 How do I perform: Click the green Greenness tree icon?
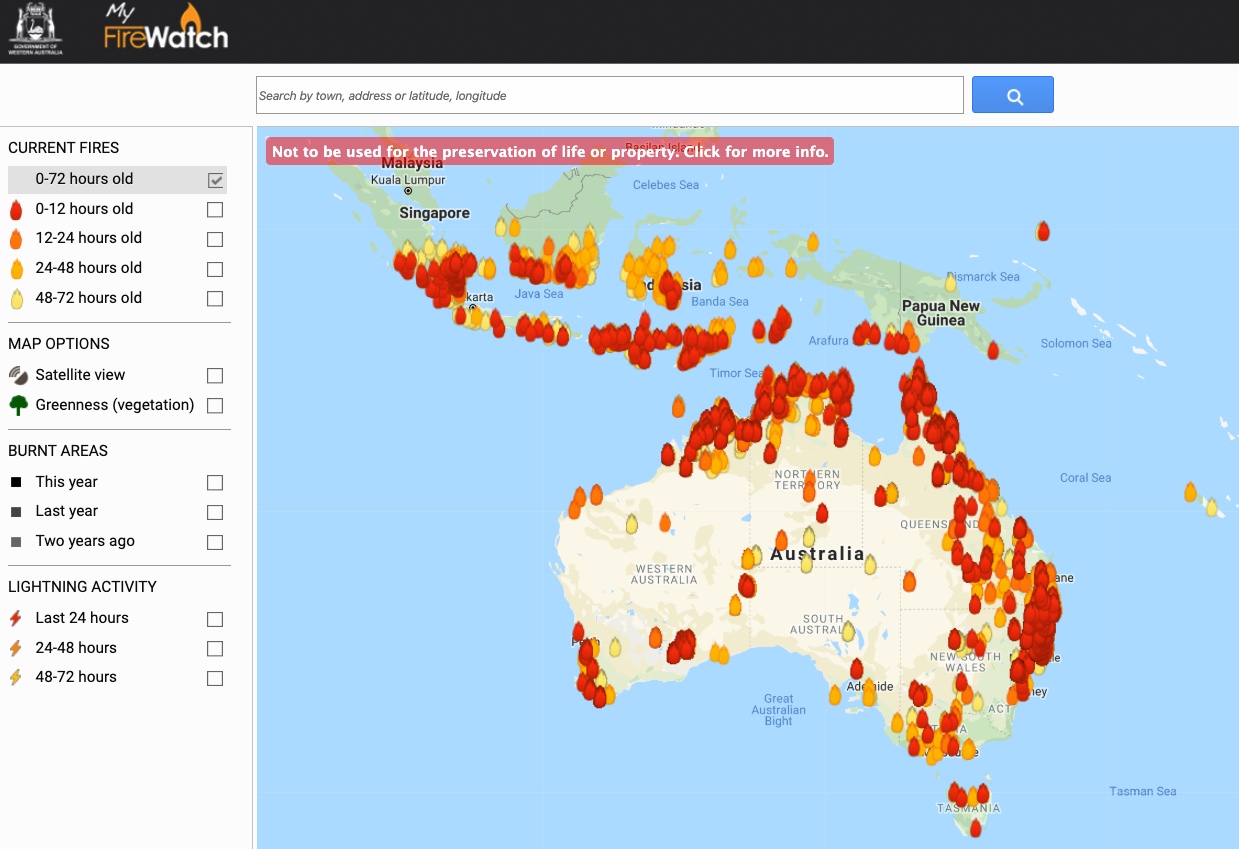click(17, 405)
